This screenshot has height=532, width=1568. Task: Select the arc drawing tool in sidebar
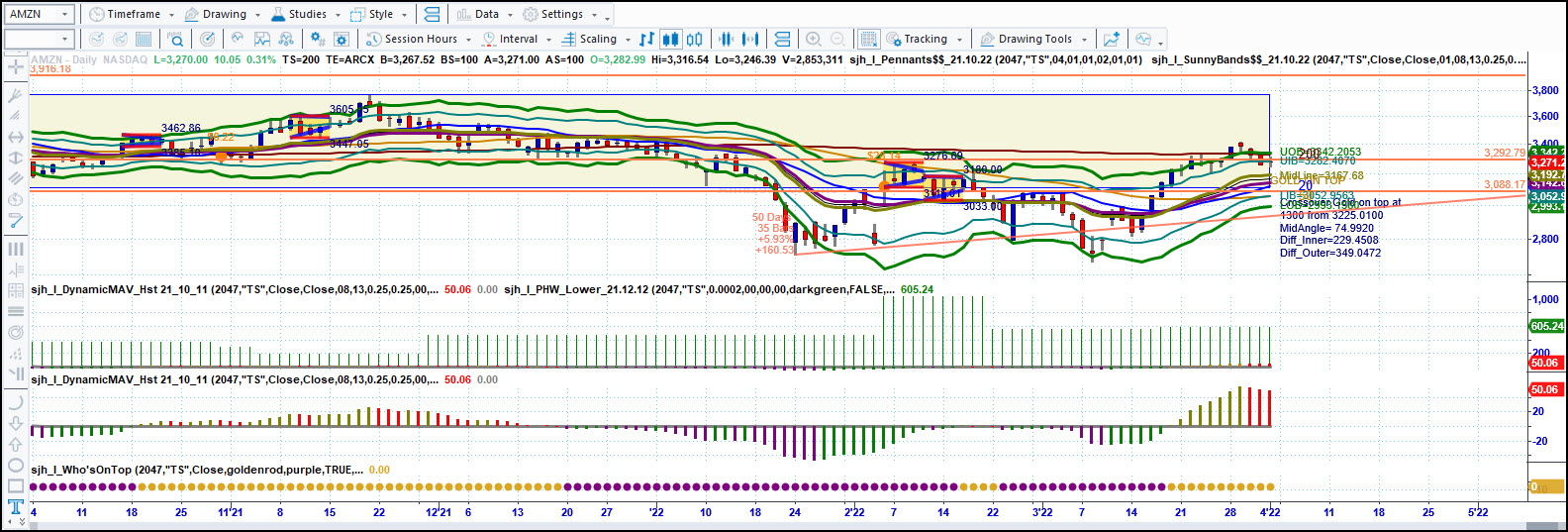[x=15, y=402]
